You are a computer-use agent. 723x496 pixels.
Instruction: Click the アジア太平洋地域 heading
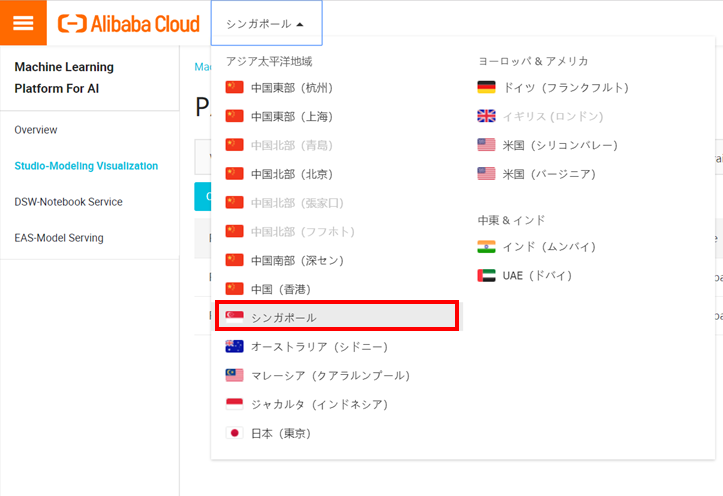pyautogui.click(x=269, y=61)
